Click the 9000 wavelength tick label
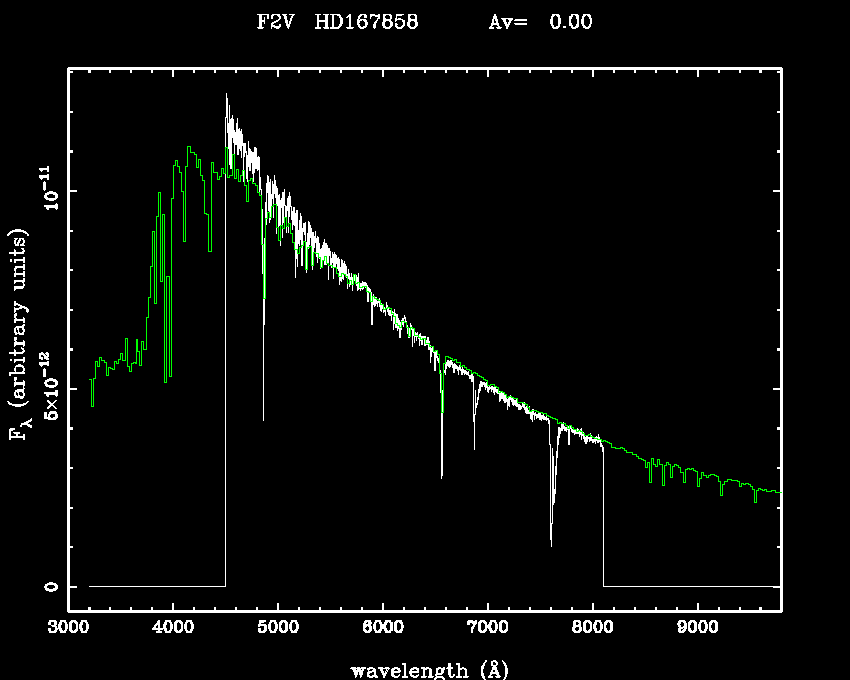This screenshot has width=850, height=680. click(x=696, y=629)
